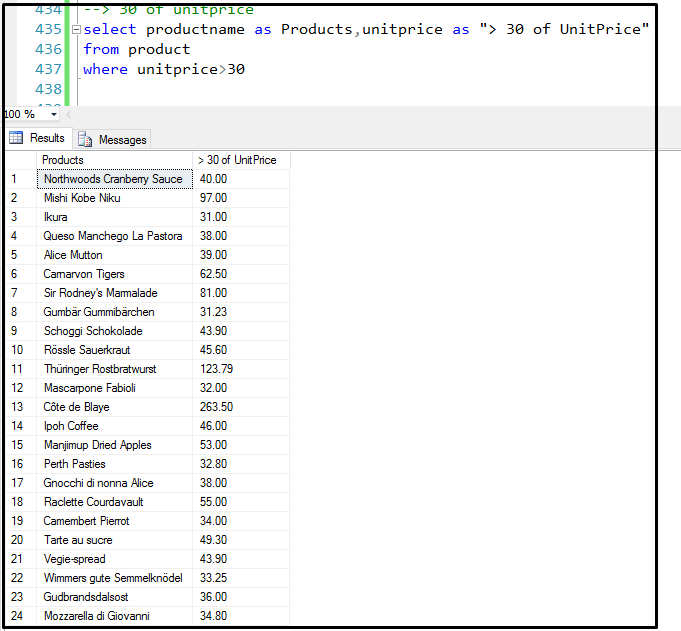Switch to the Messages tab
Viewport: 681px width, 631px height.
tap(112, 139)
